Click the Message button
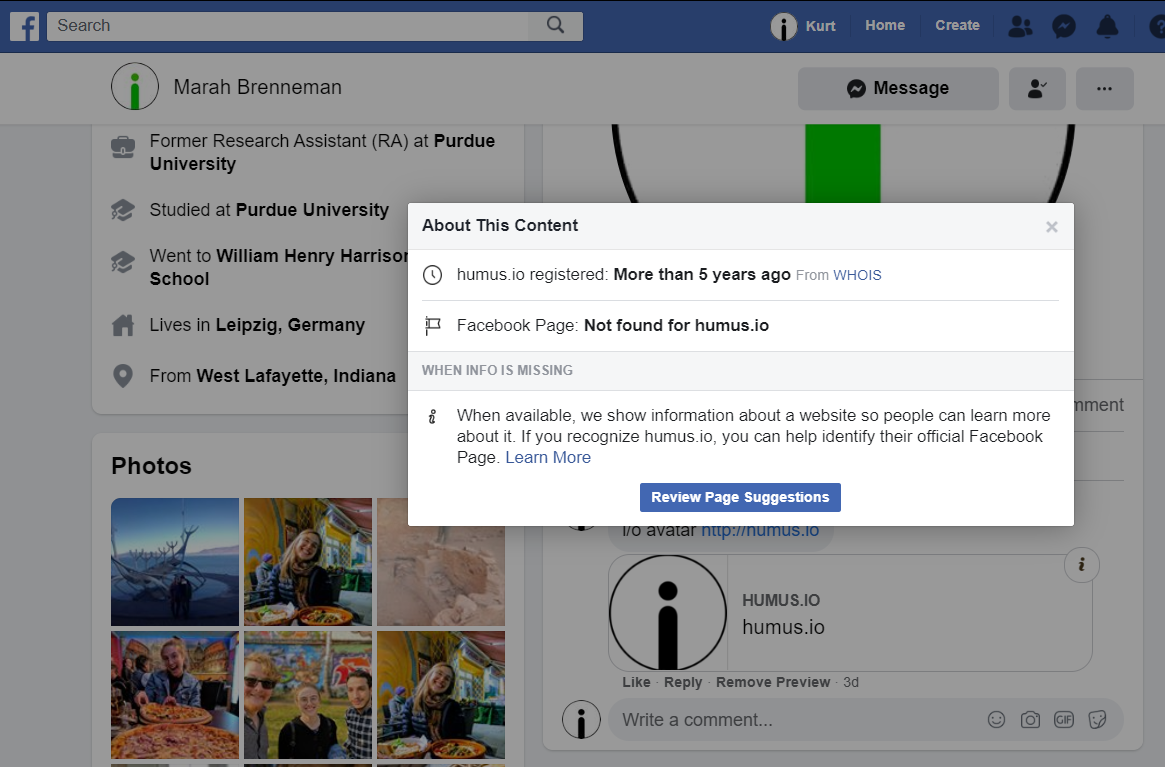 [x=898, y=88]
